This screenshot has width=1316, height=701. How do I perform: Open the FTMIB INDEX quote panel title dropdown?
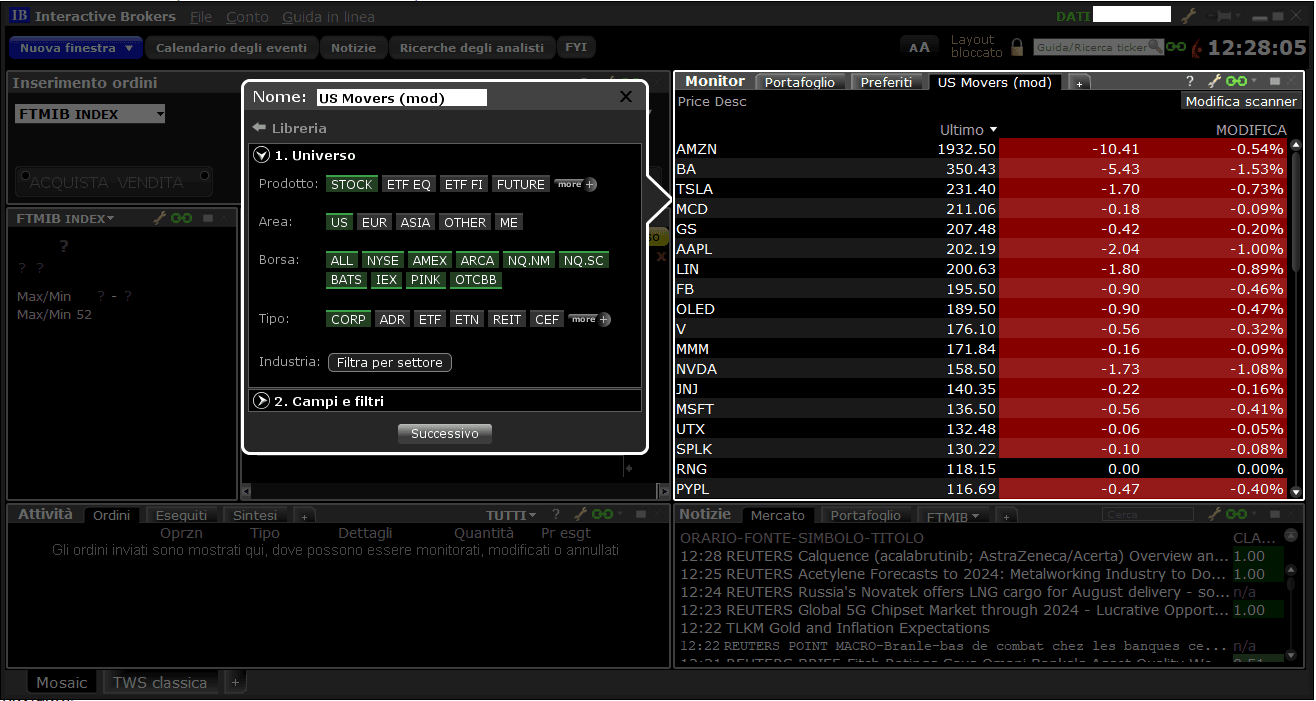tap(66, 218)
